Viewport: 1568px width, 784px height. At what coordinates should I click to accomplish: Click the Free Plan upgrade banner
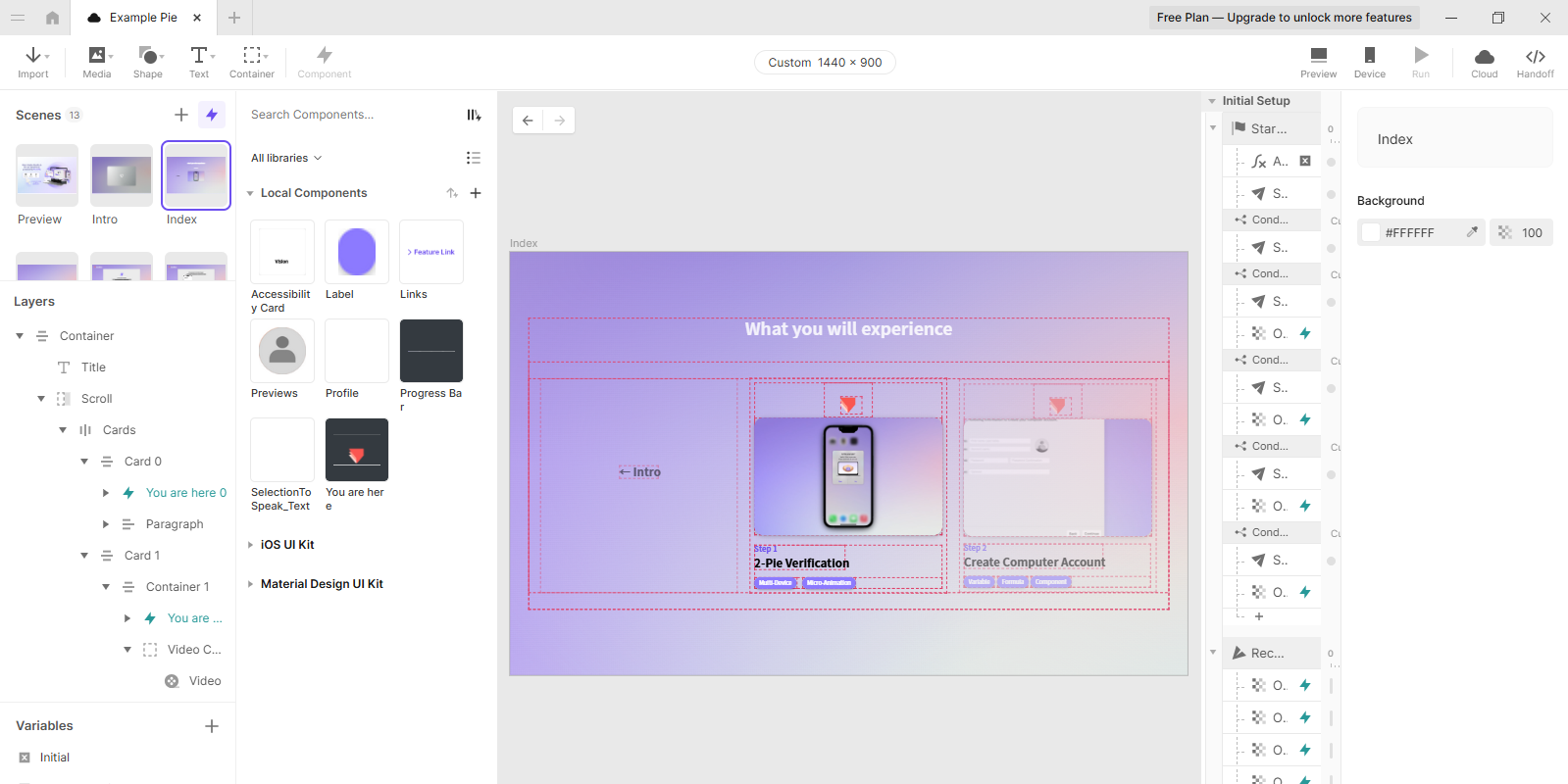(1284, 18)
